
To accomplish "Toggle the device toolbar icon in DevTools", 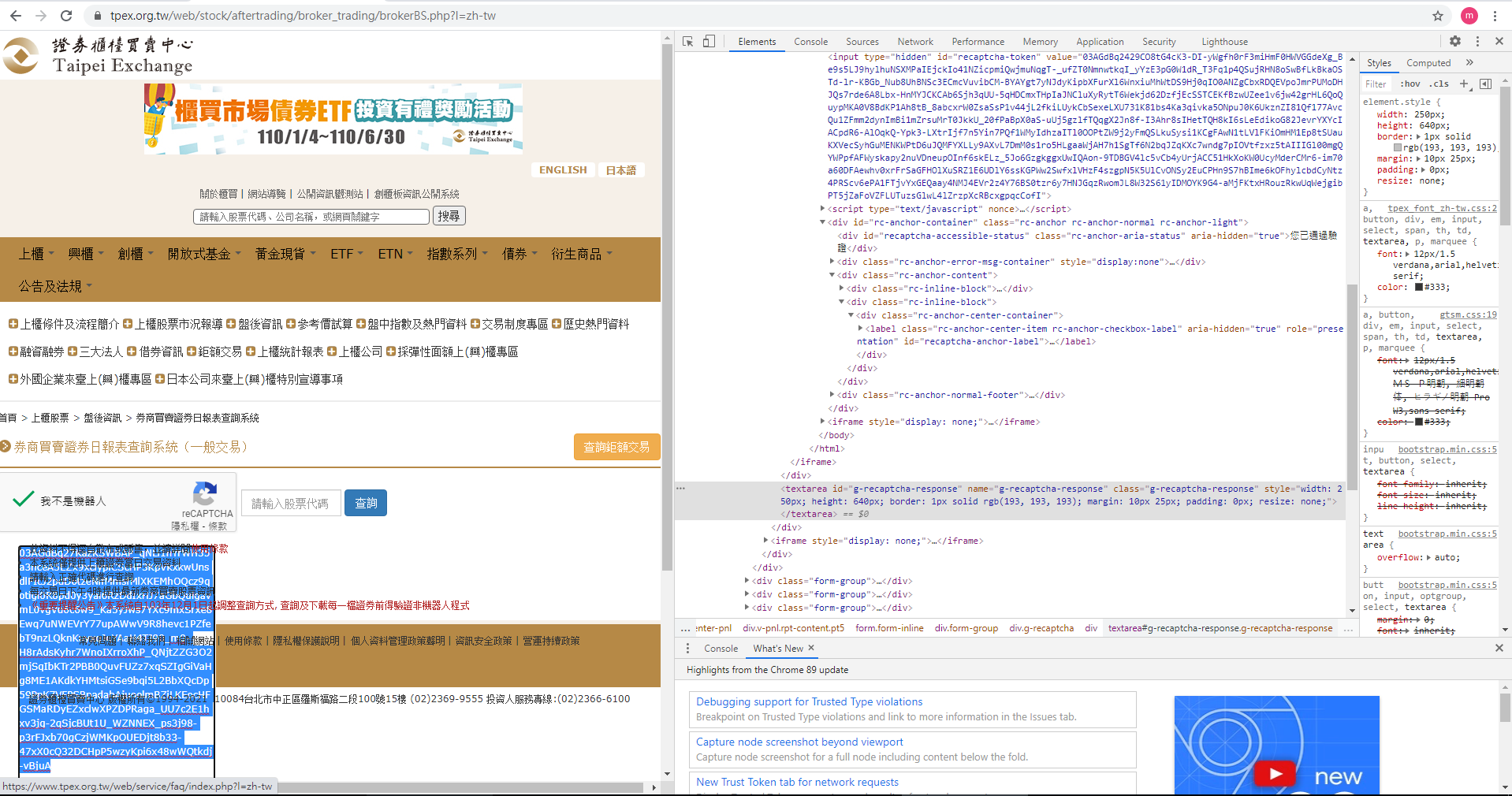I will tap(709, 42).
